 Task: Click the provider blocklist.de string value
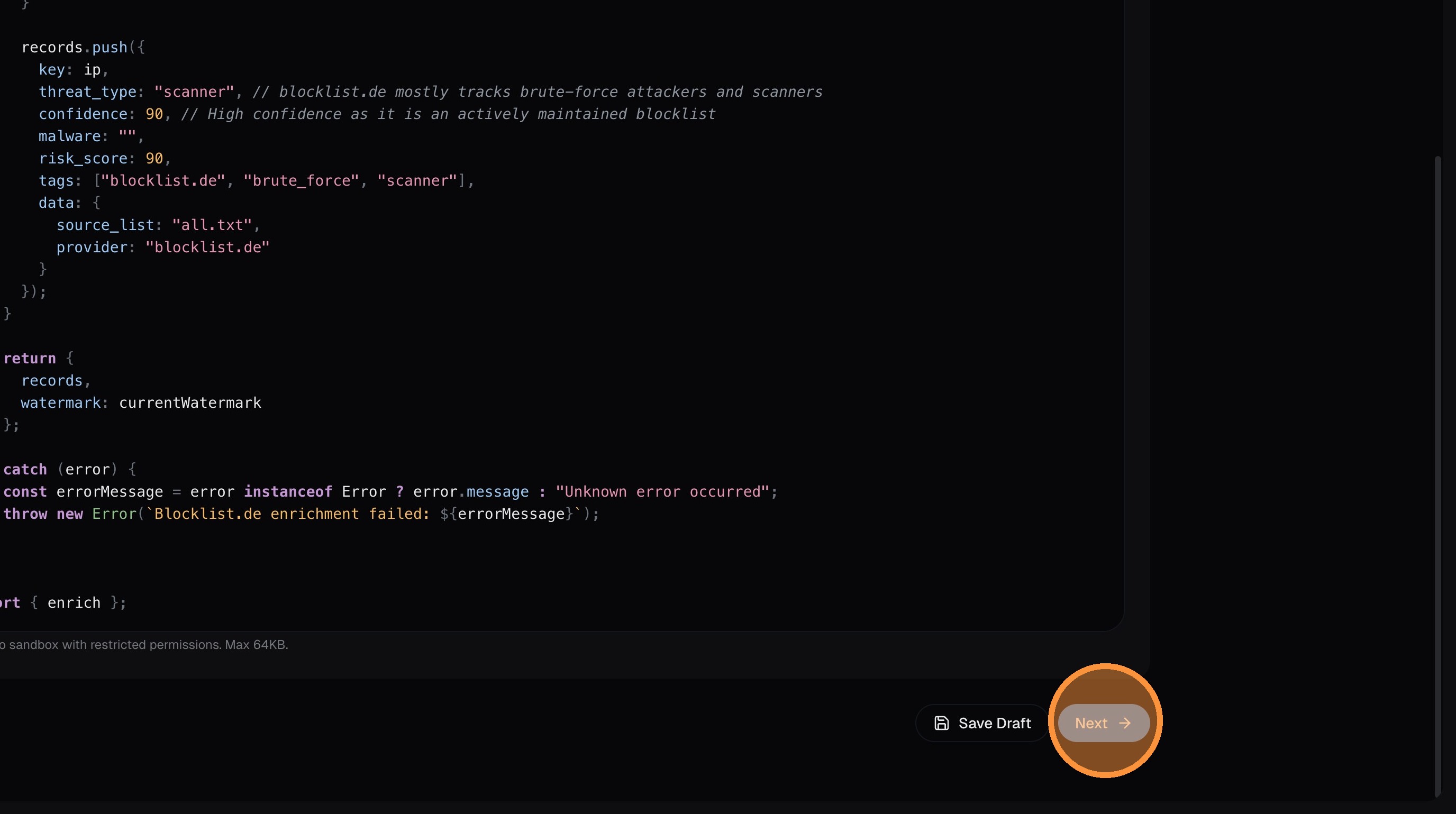pos(207,247)
